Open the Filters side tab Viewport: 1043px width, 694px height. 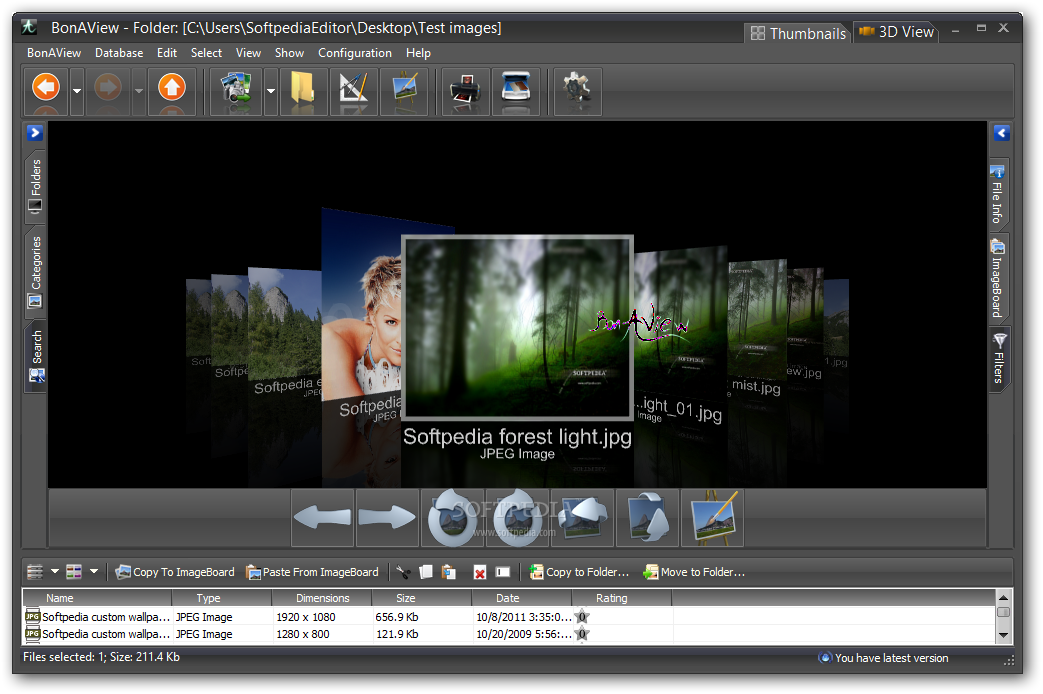click(x=998, y=359)
